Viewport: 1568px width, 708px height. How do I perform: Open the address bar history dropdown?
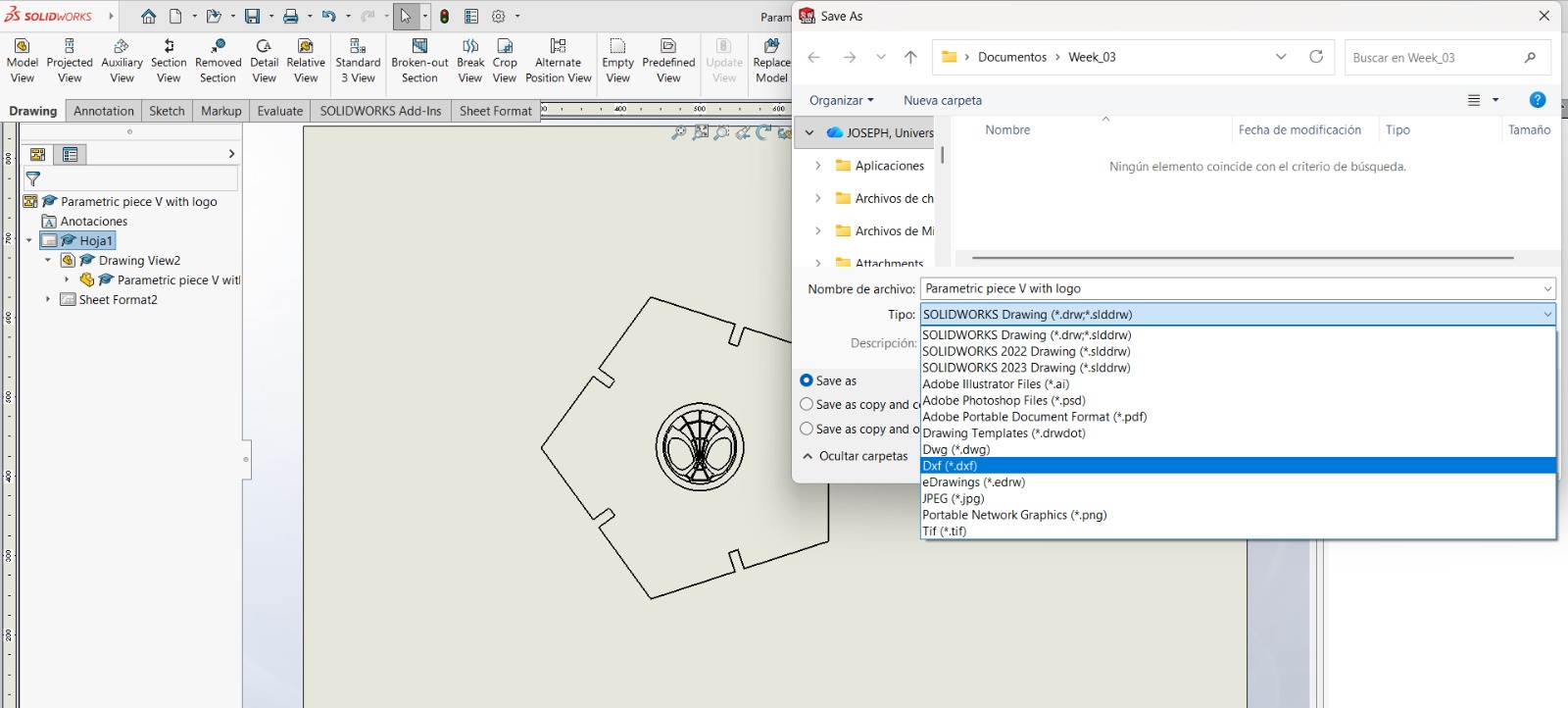pyautogui.click(x=1281, y=57)
